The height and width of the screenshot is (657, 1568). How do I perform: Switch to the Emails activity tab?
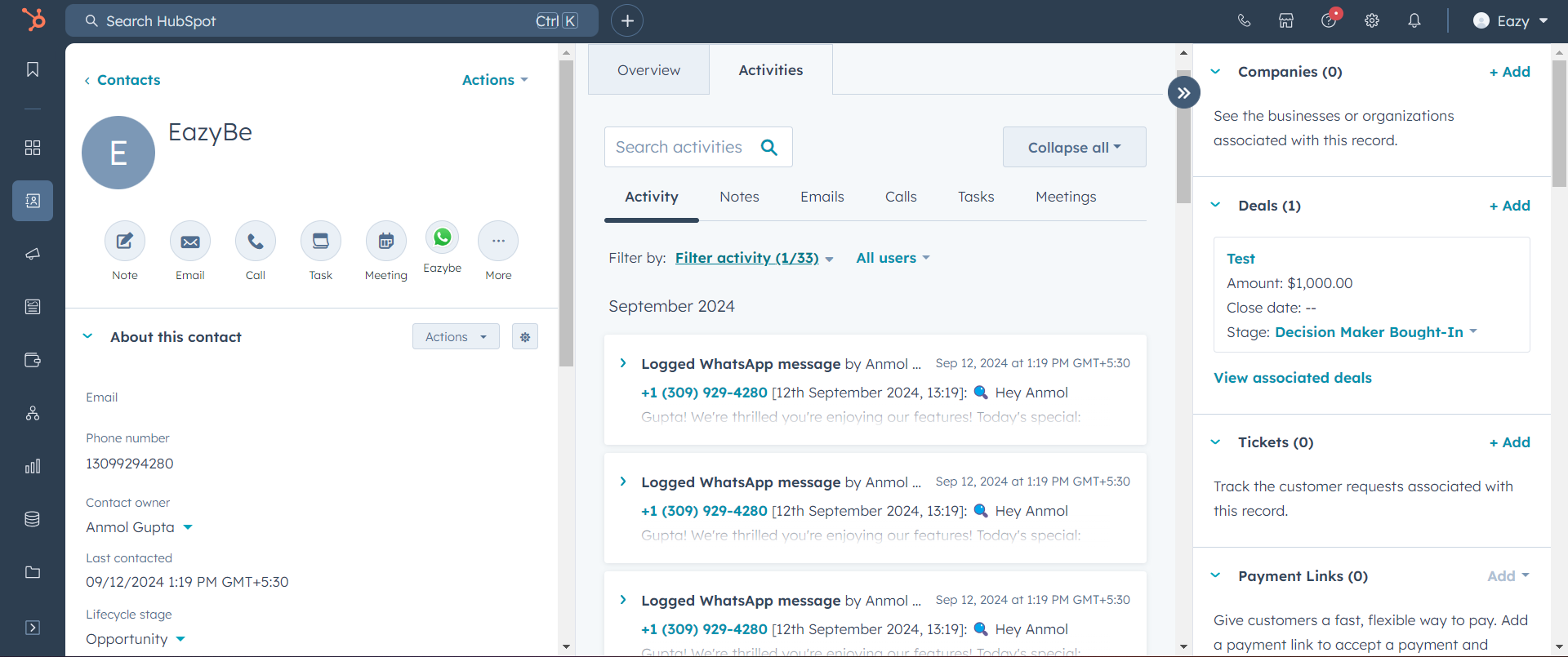coord(822,197)
